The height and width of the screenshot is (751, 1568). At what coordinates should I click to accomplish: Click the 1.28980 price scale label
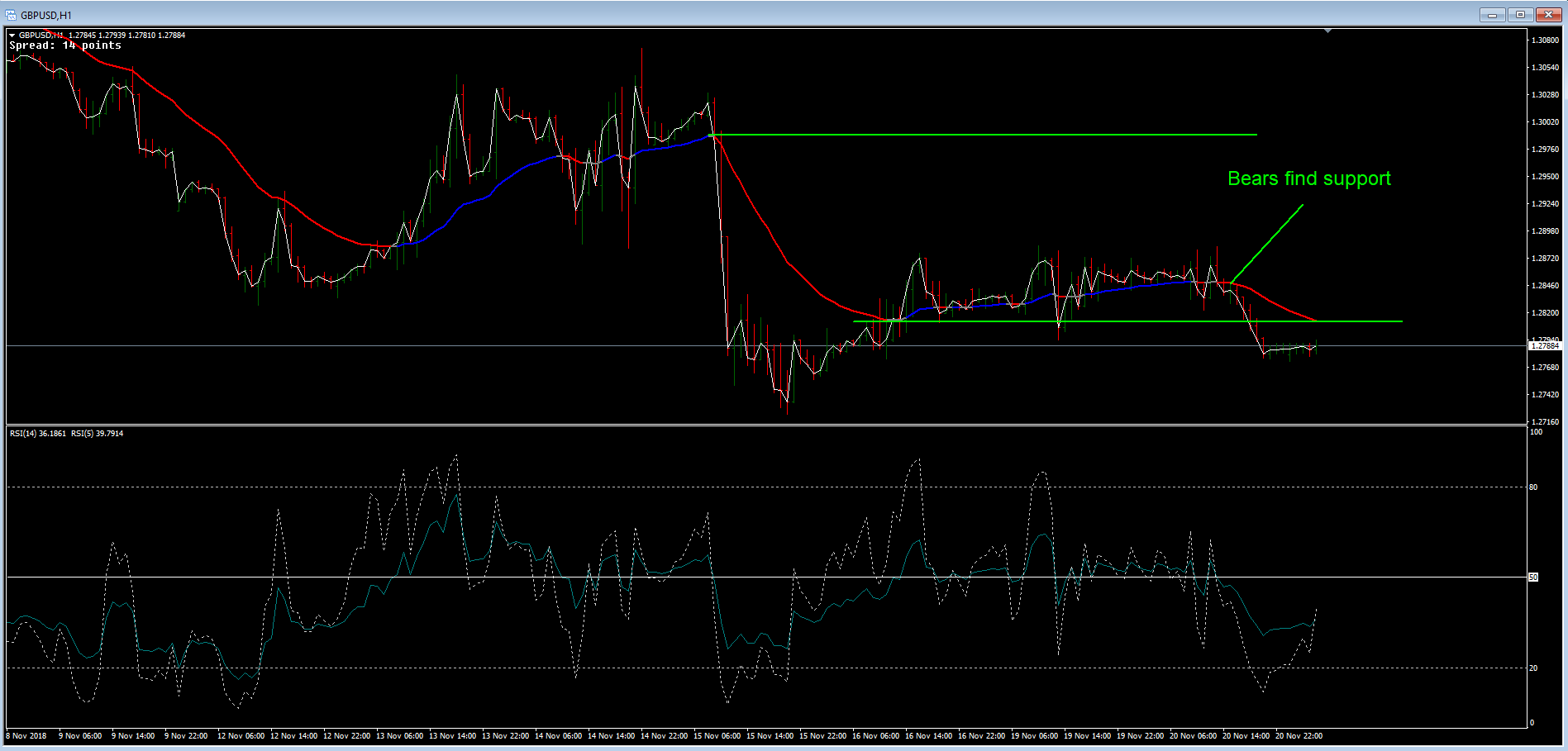(x=1545, y=231)
